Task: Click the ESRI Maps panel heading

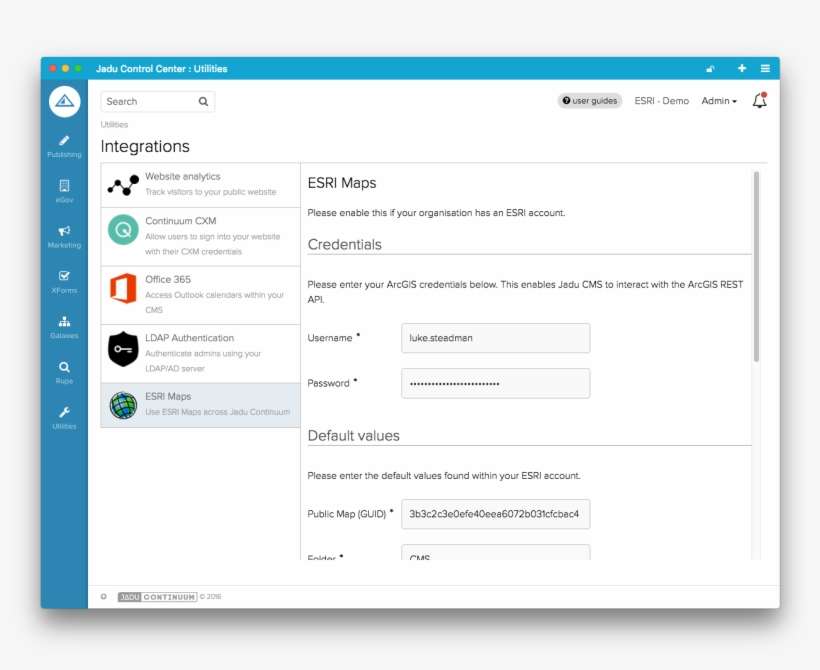Action: pyautogui.click(x=342, y=183)
